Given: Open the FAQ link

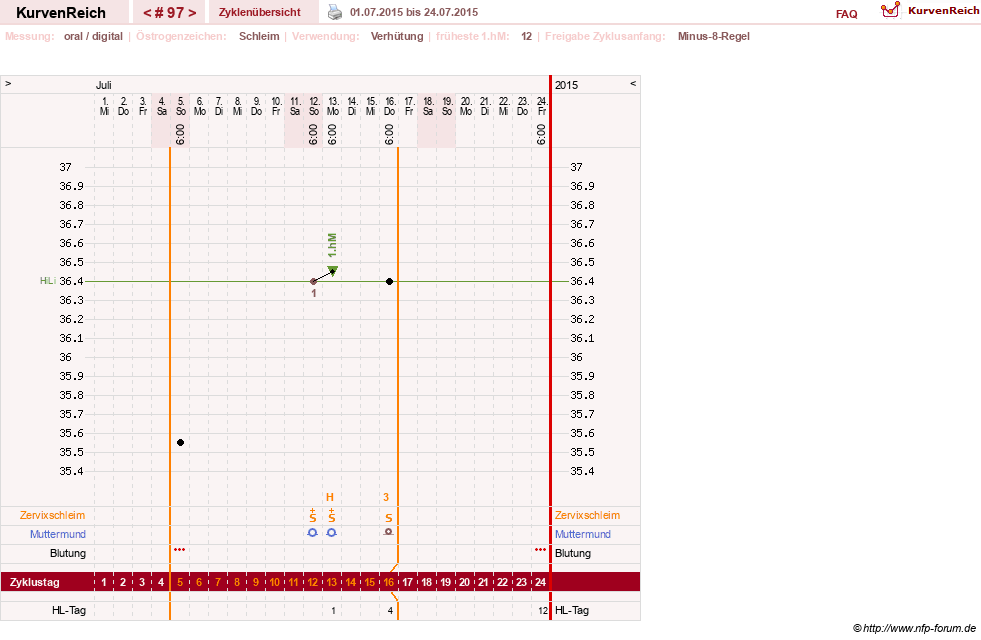Looking at the screenshot, I should (x=846, y=14).
